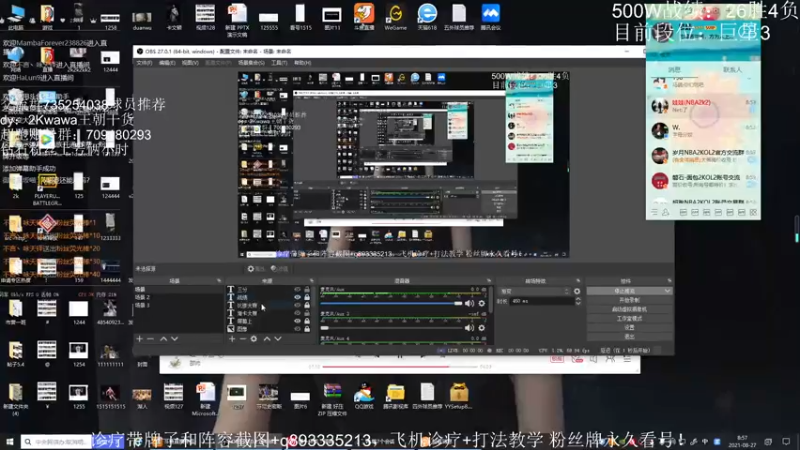The image size is (800, 450).
Task: Adjust the transition duration stepper arrows
Action: 578,301
